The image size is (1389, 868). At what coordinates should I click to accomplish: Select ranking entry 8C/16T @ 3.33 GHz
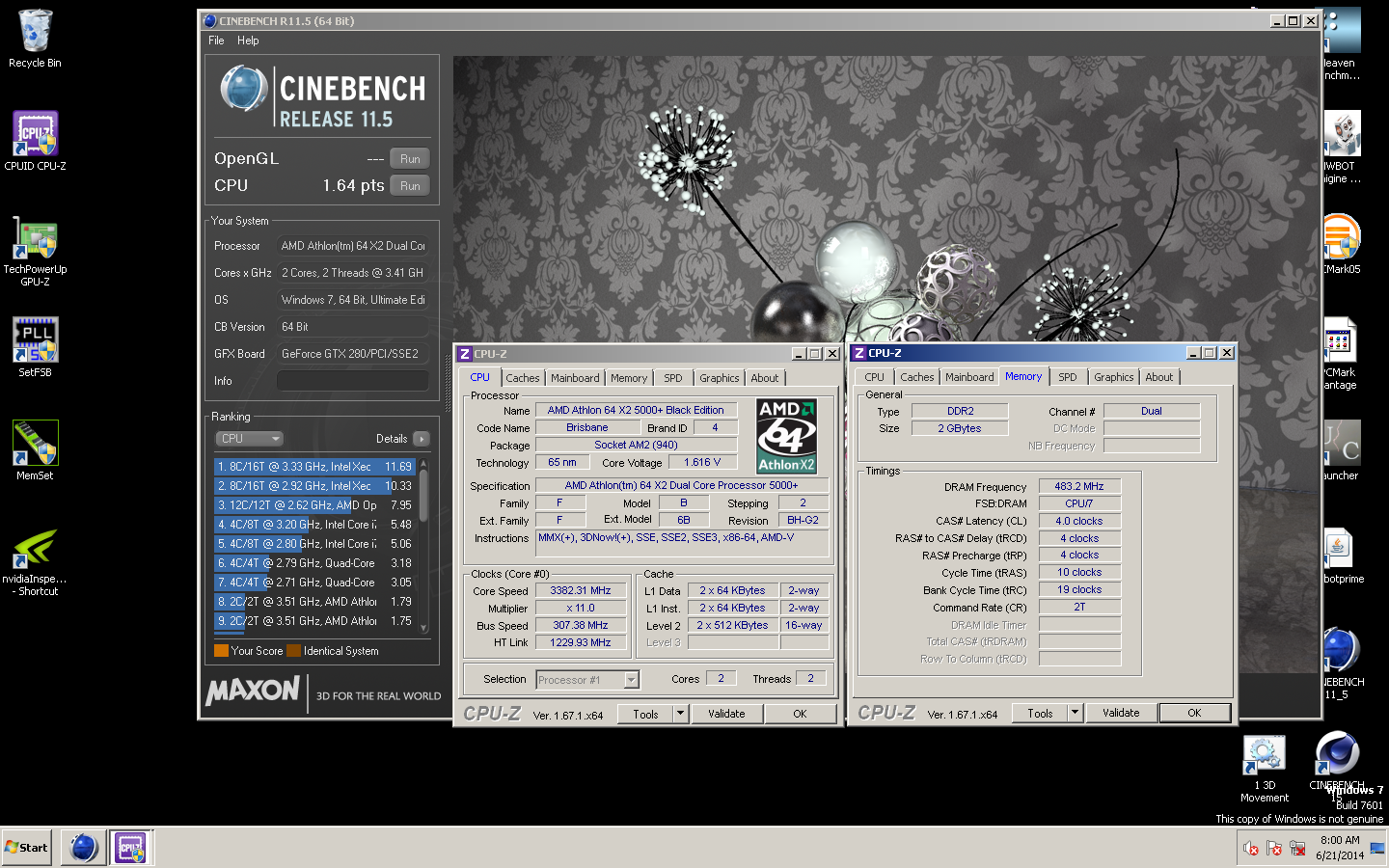click(x=315, y=467)
